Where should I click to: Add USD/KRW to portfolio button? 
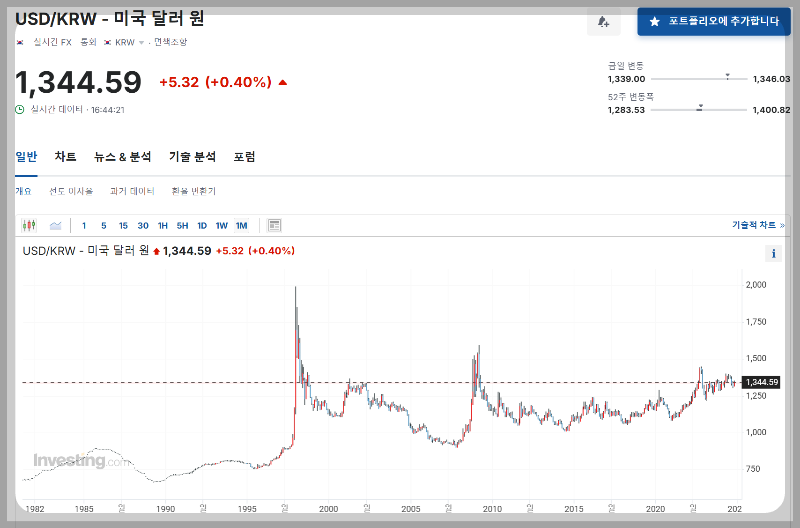click(x=714, y=21)
